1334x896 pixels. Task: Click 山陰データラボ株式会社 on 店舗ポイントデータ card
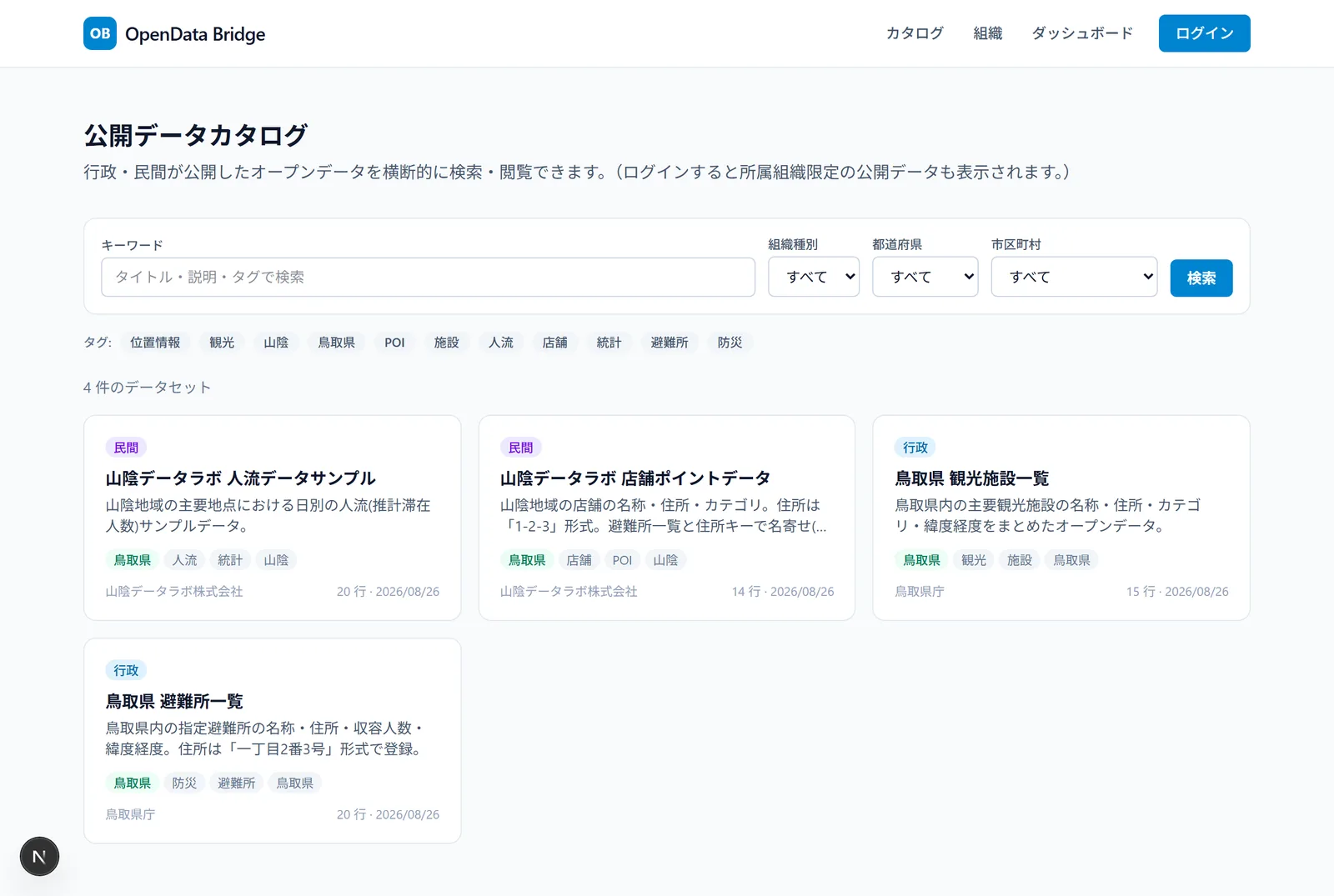point(569,591)
